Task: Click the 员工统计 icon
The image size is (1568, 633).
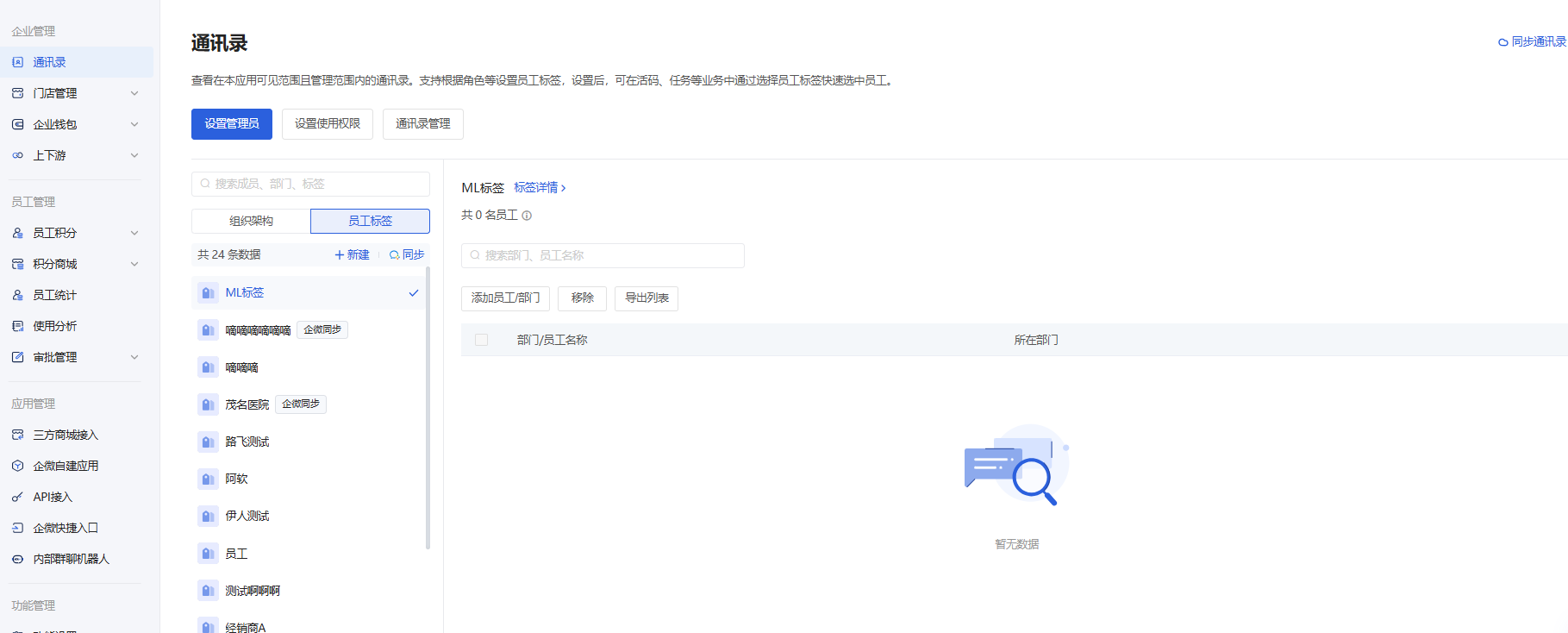Action: (17, 295)
